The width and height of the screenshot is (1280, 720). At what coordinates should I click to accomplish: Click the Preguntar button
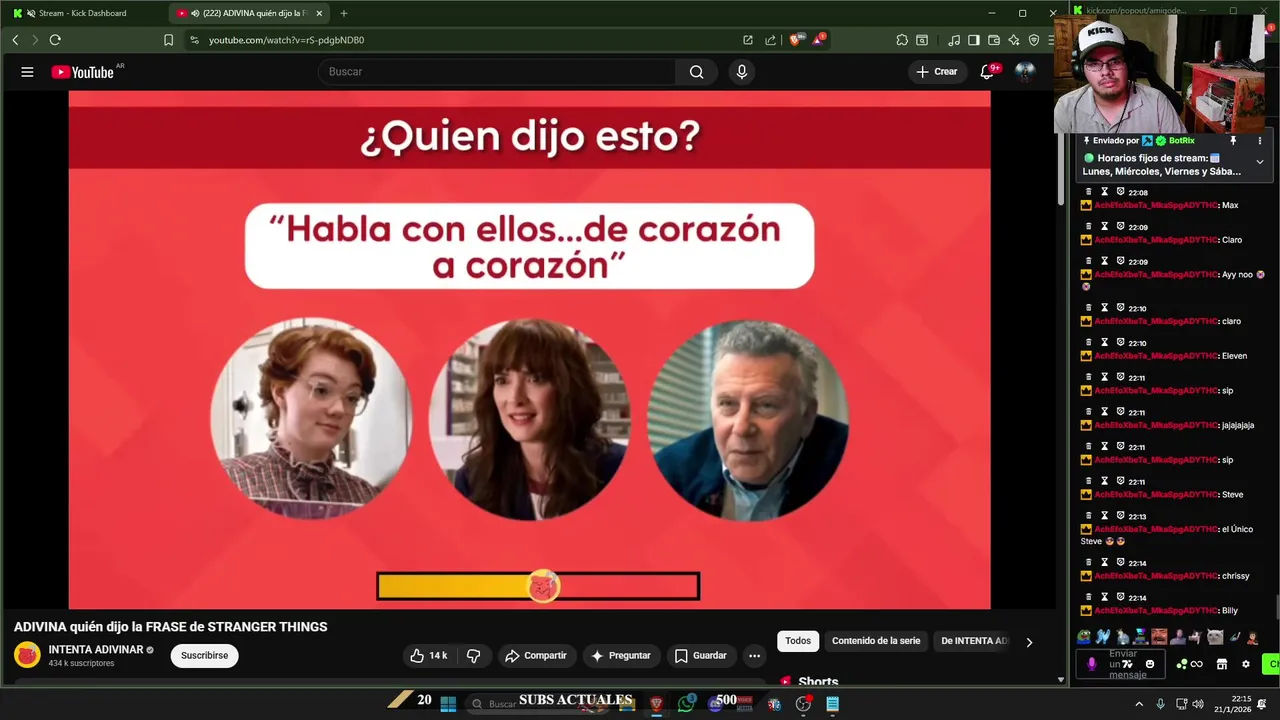coord(621,656)
